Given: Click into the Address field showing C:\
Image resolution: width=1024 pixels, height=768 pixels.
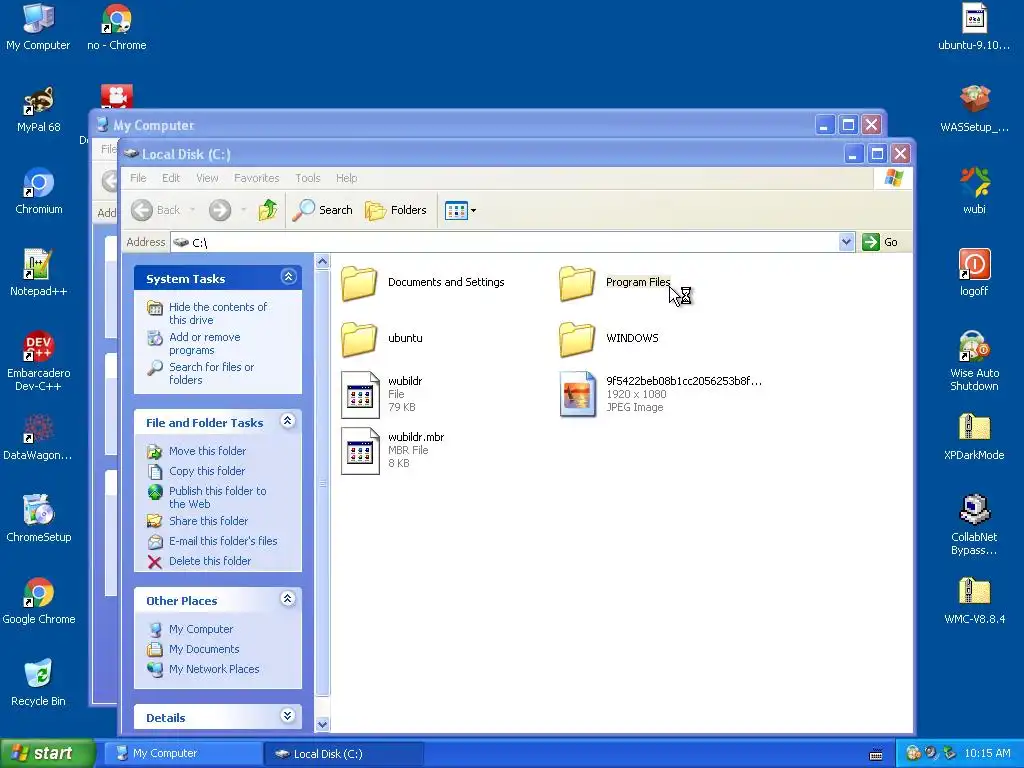Looking at the screenshot, I should pyautogui.click(x=505, y=242).
